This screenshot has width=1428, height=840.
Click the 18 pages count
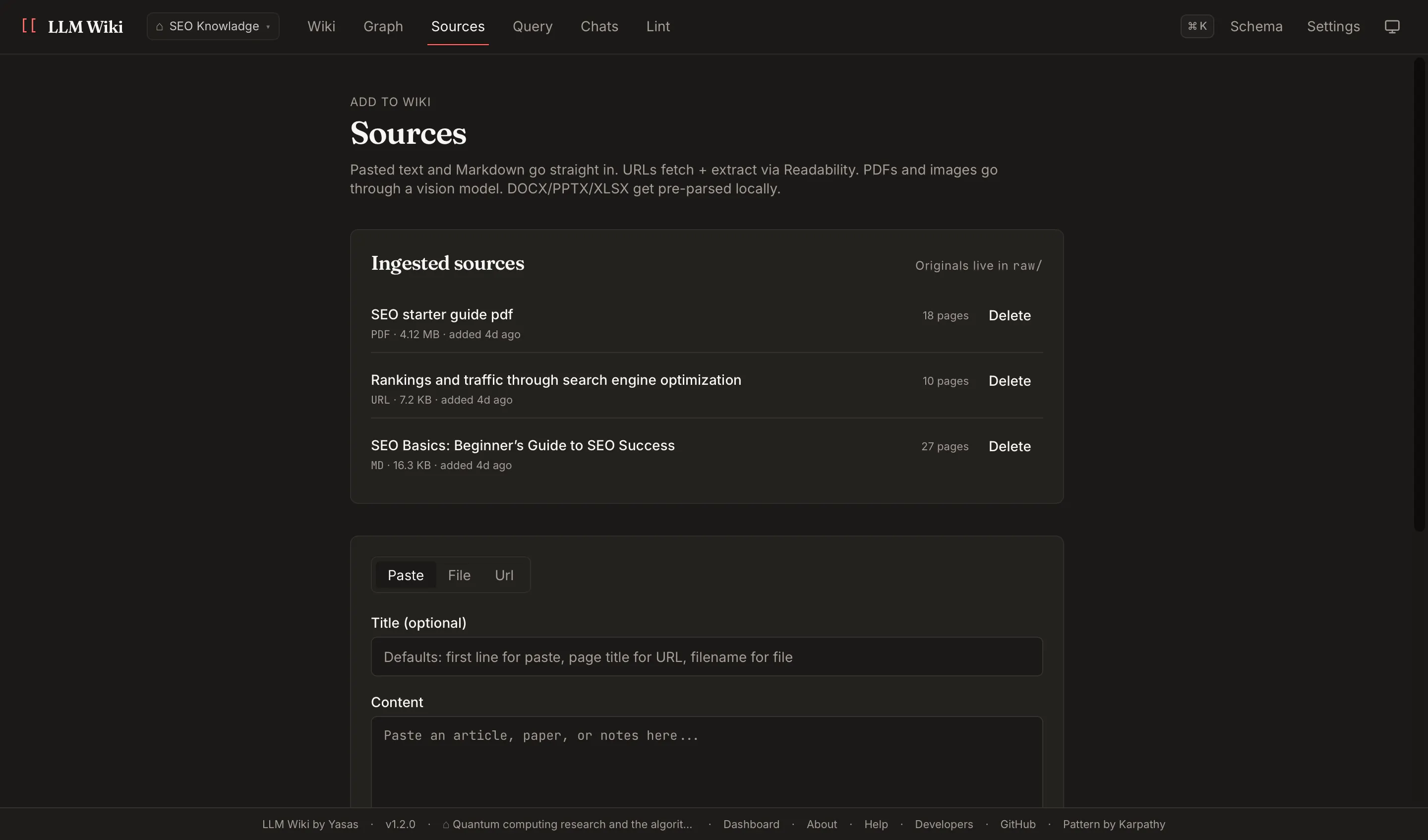pos(945,315)
